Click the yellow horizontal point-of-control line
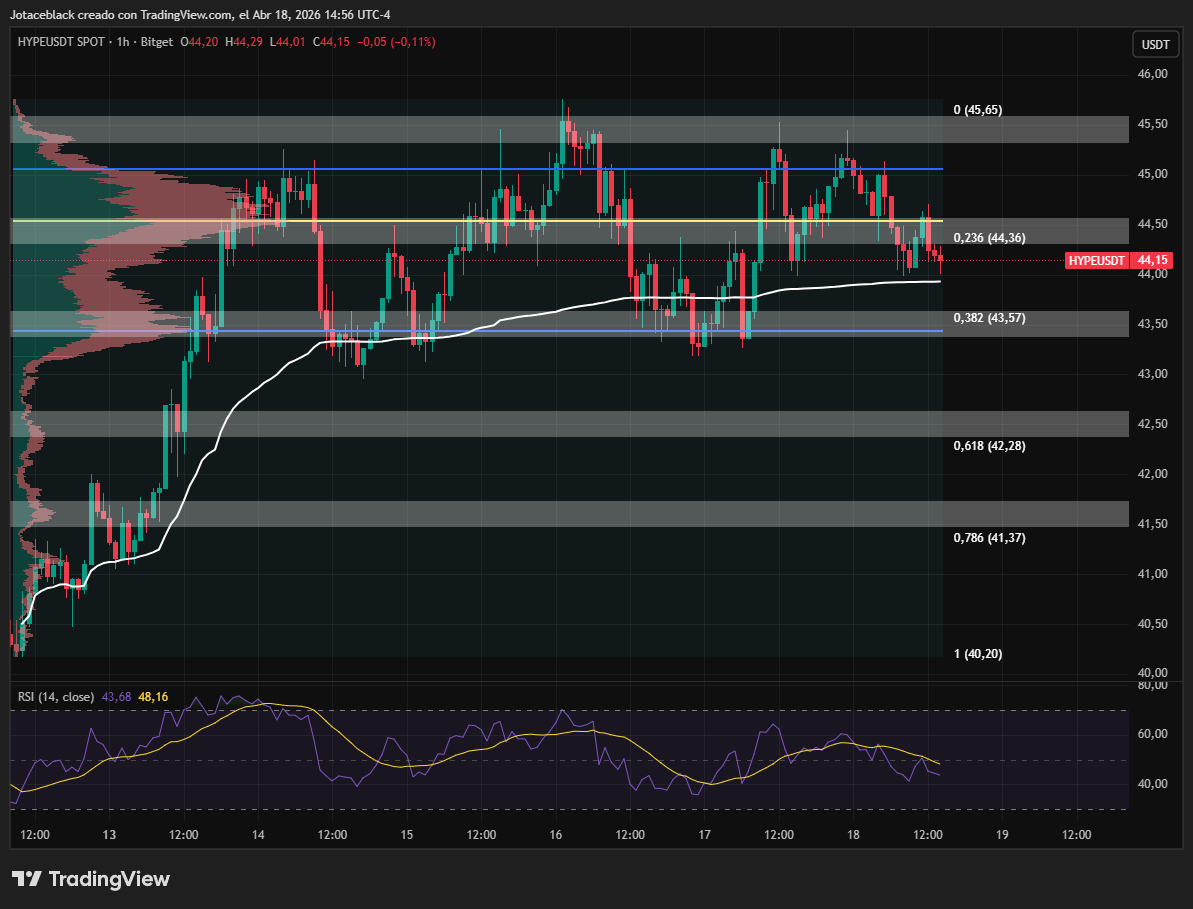1193x909 pixels. click(477, 221)
